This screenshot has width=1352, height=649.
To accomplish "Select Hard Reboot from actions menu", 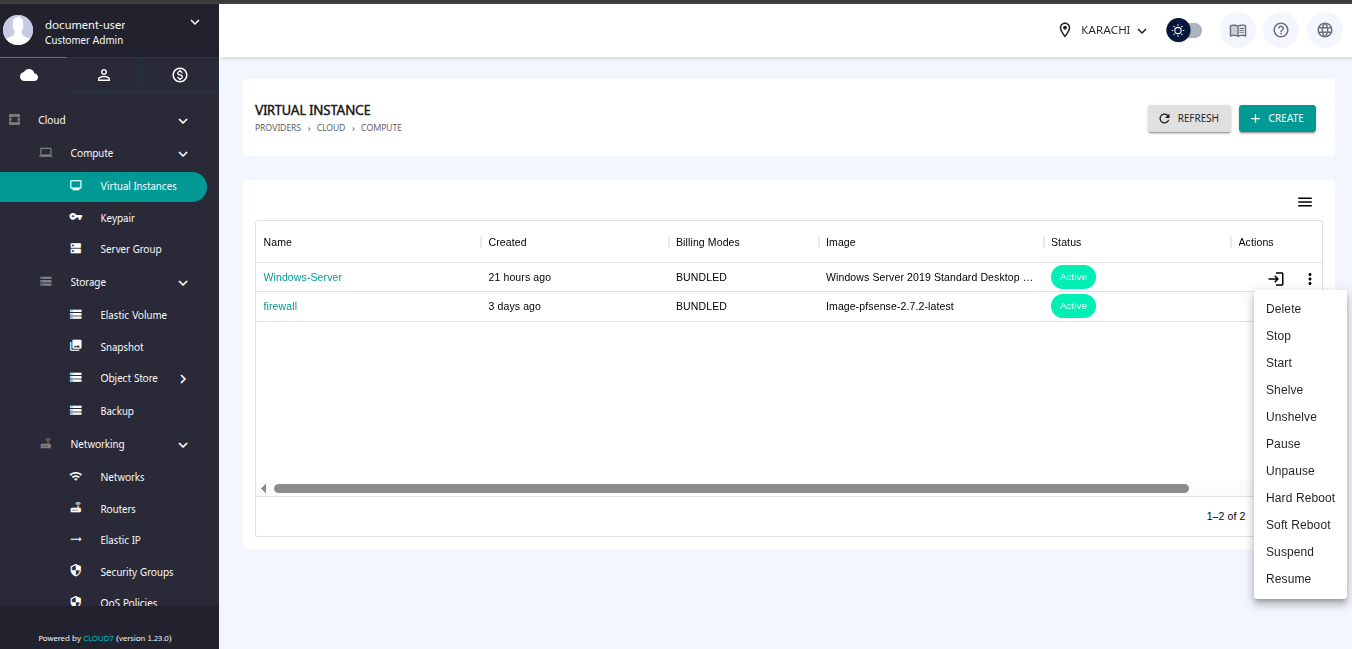I will 1300,498.
